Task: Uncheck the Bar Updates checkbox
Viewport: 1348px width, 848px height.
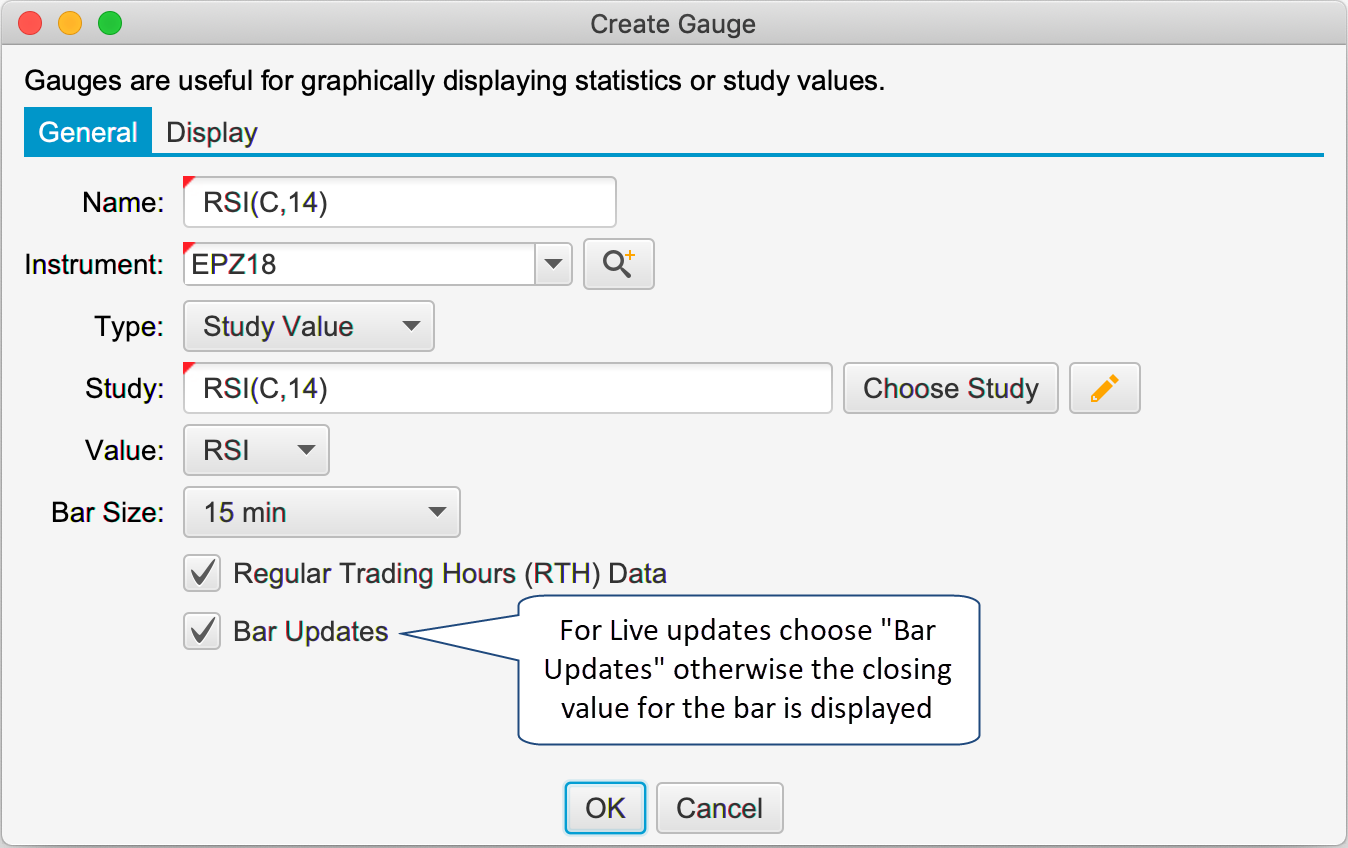Action: (203, 632)
